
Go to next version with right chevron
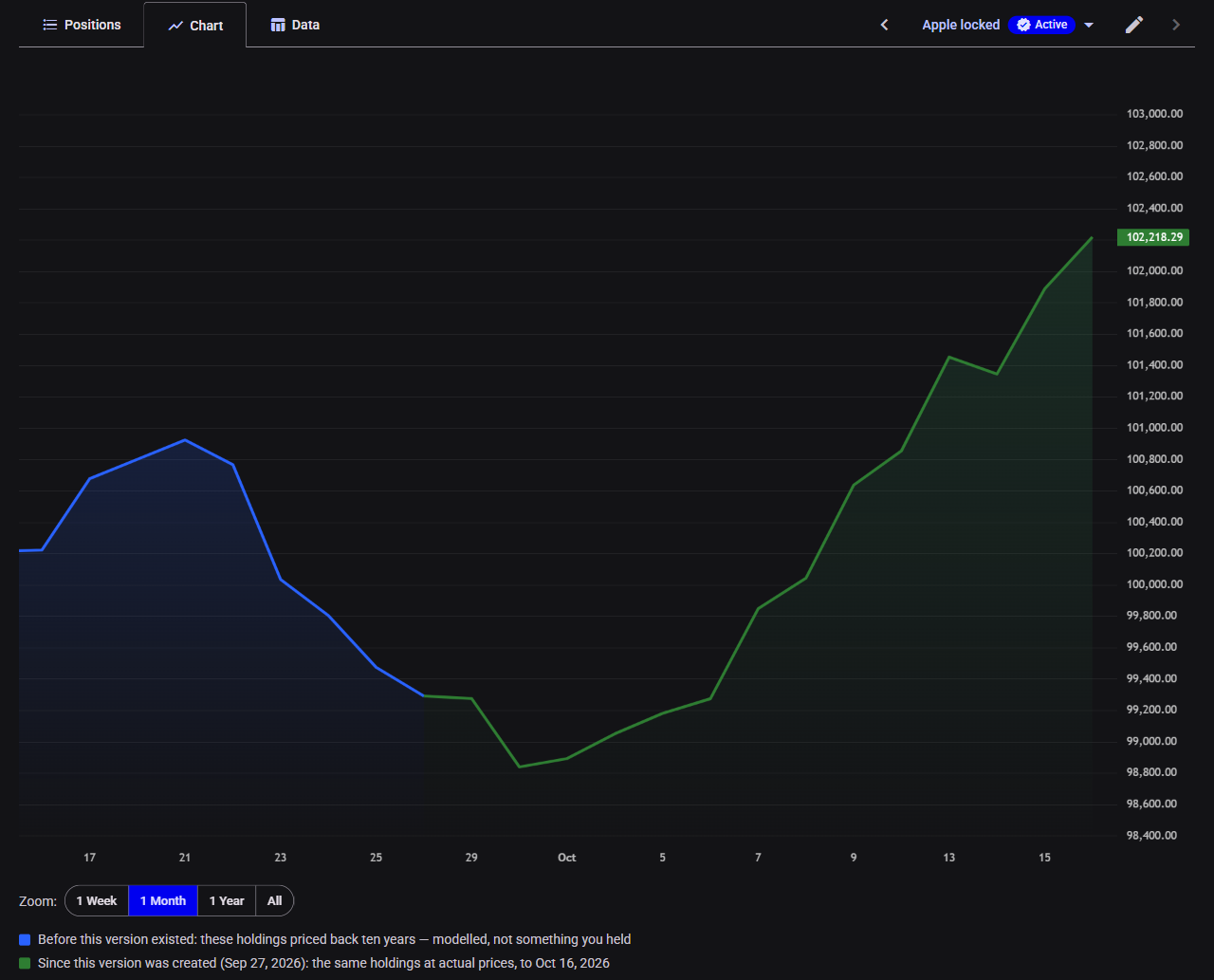[x=1176, y=25]
